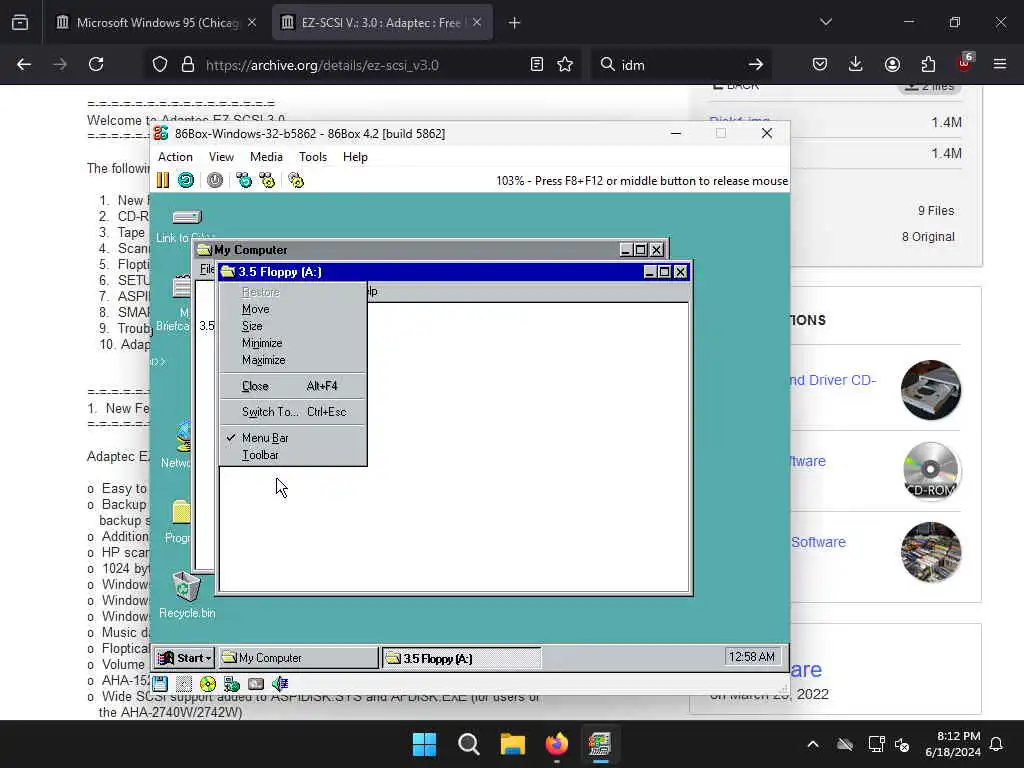Image resolution: width=1024 pixels, height=768 pixels.
Task: Open a new Firefox tab
Action: (515, 23)
